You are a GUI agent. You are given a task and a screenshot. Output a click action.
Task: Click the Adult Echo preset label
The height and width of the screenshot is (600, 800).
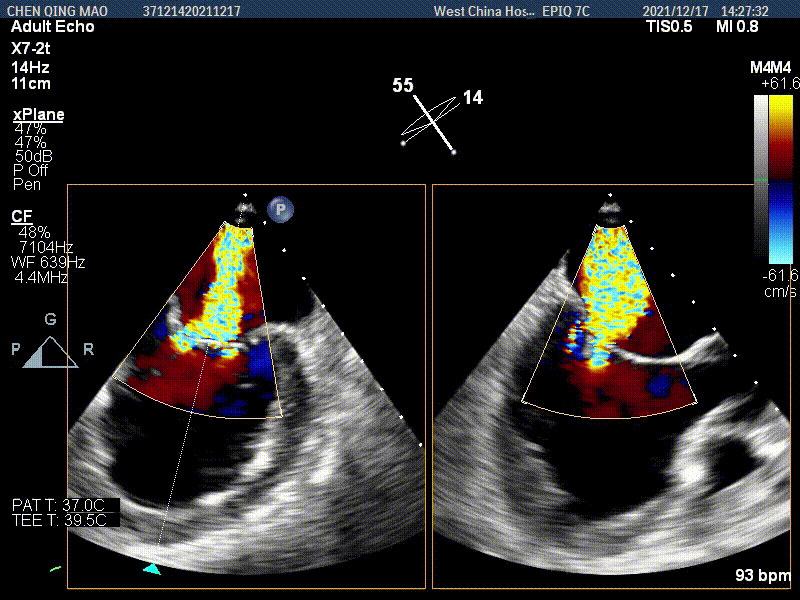coord(52,27)
